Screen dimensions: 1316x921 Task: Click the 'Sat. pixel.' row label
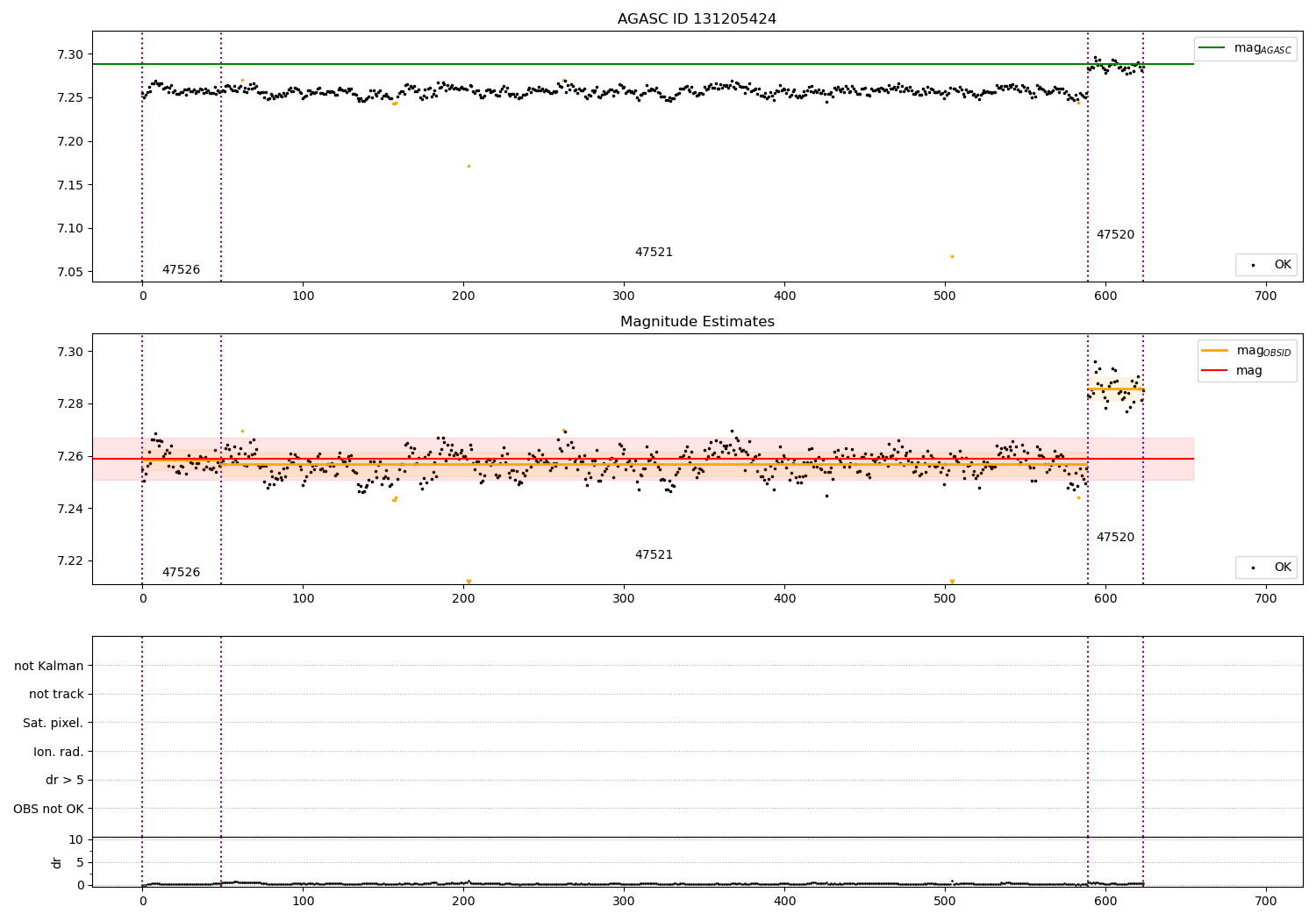point(54,724)
